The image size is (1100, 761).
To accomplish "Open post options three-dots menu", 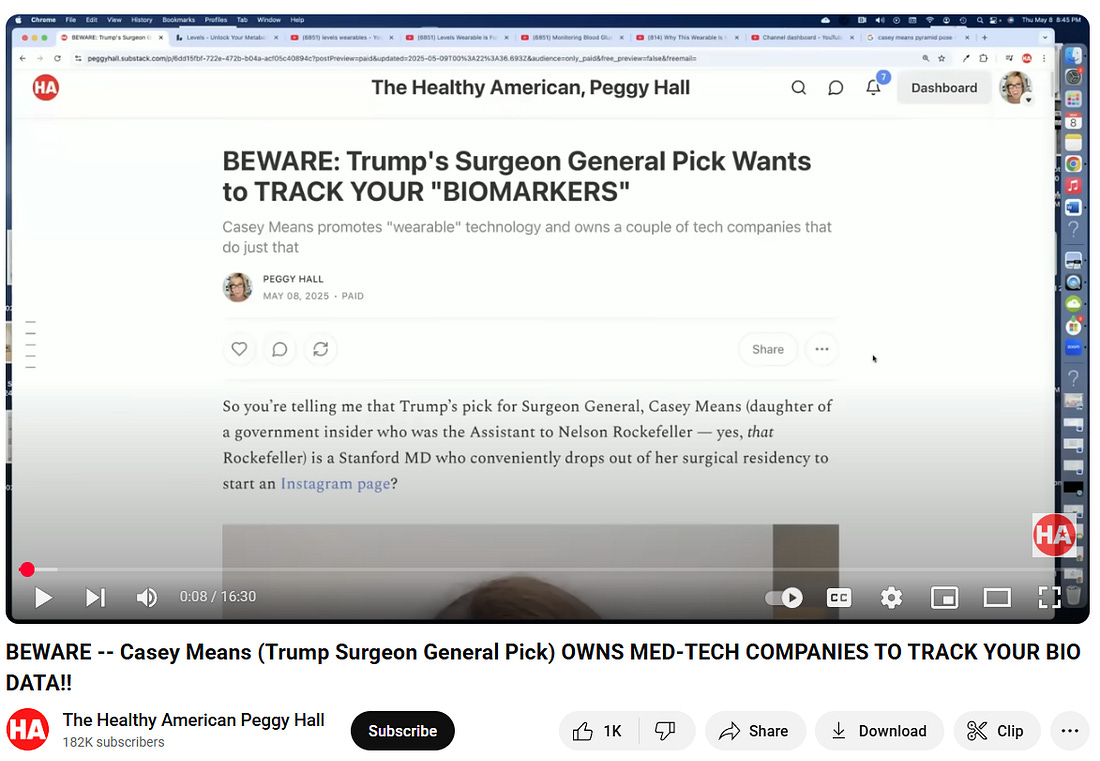I will (821, 349).
